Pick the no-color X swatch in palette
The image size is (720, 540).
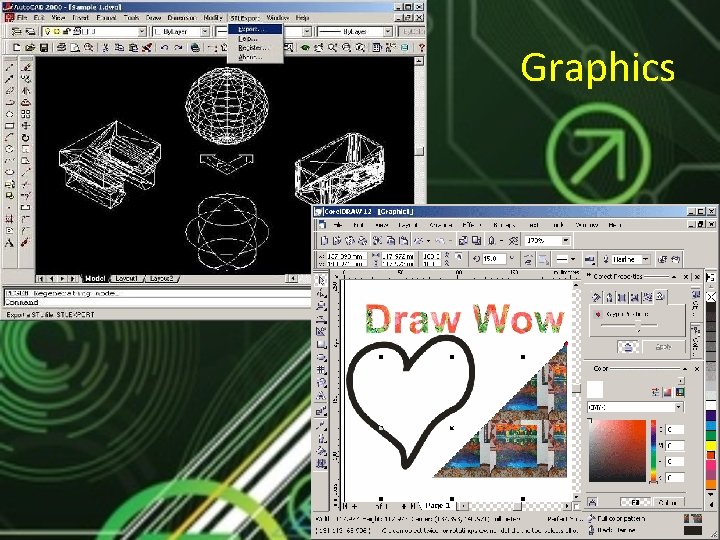point(711,297)
